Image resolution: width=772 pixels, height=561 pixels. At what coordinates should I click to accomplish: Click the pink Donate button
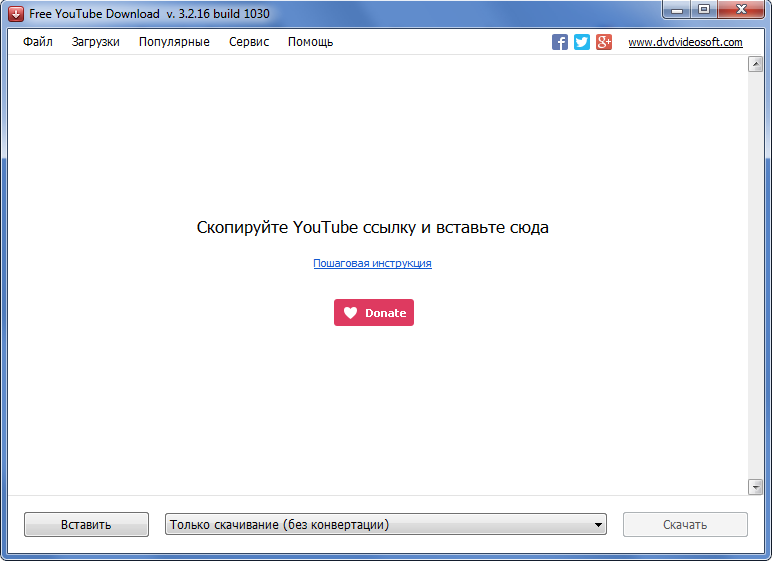pyautogui.click(x=374, y=312)
